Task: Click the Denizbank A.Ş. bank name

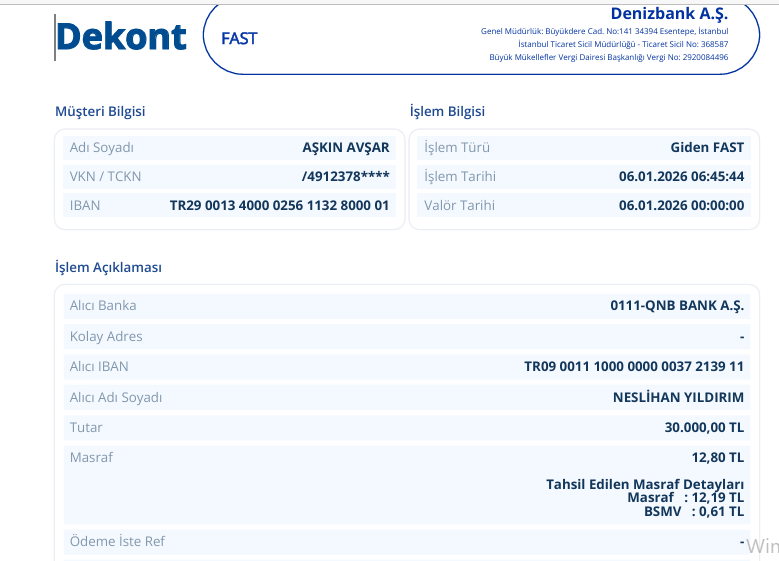Action: 669,14
